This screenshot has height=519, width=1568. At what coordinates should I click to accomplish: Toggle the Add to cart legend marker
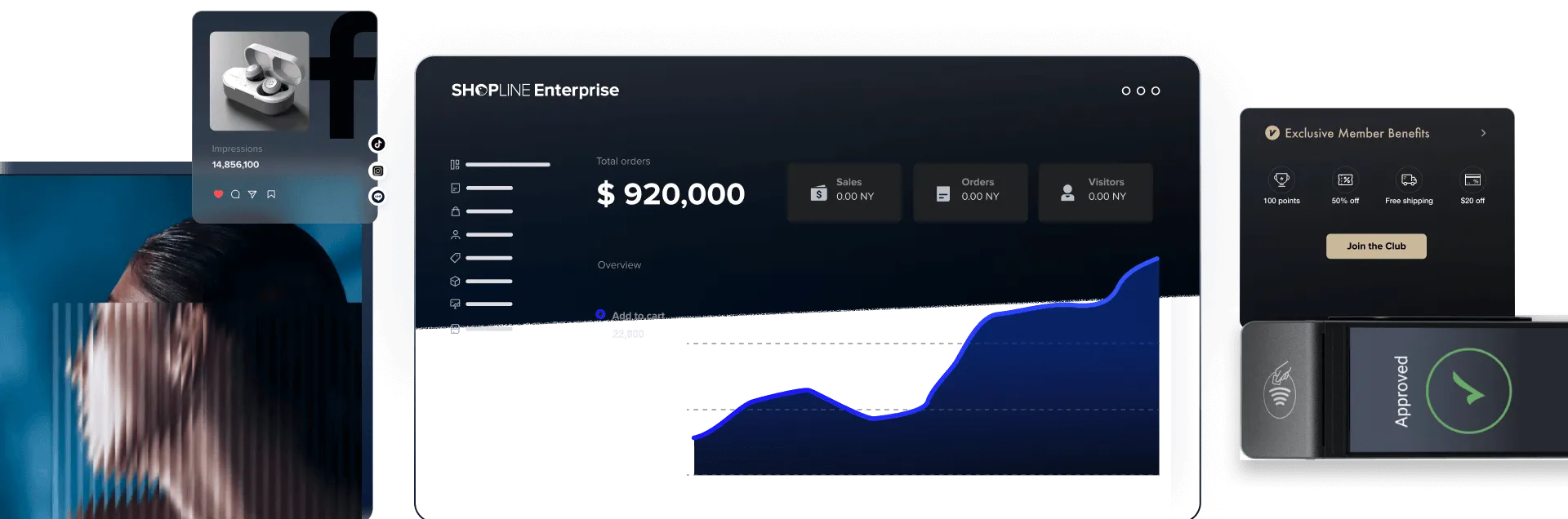[600, 314]
